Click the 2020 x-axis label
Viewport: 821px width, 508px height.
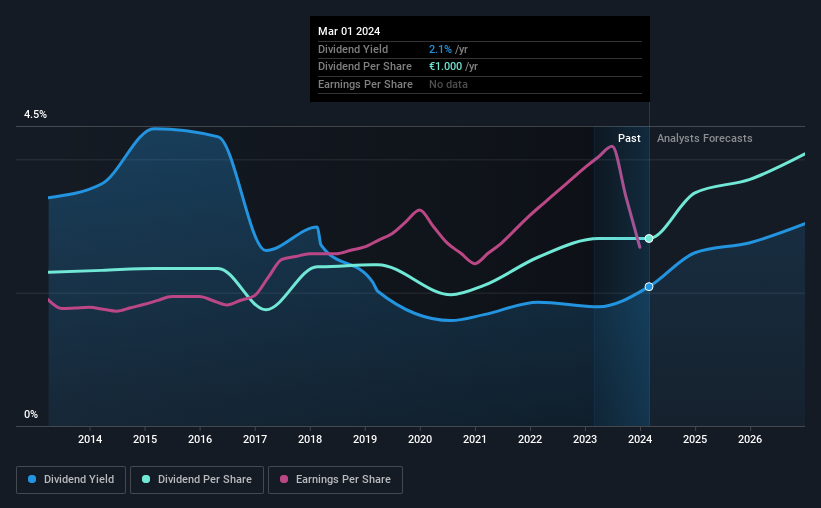point(420,439)
